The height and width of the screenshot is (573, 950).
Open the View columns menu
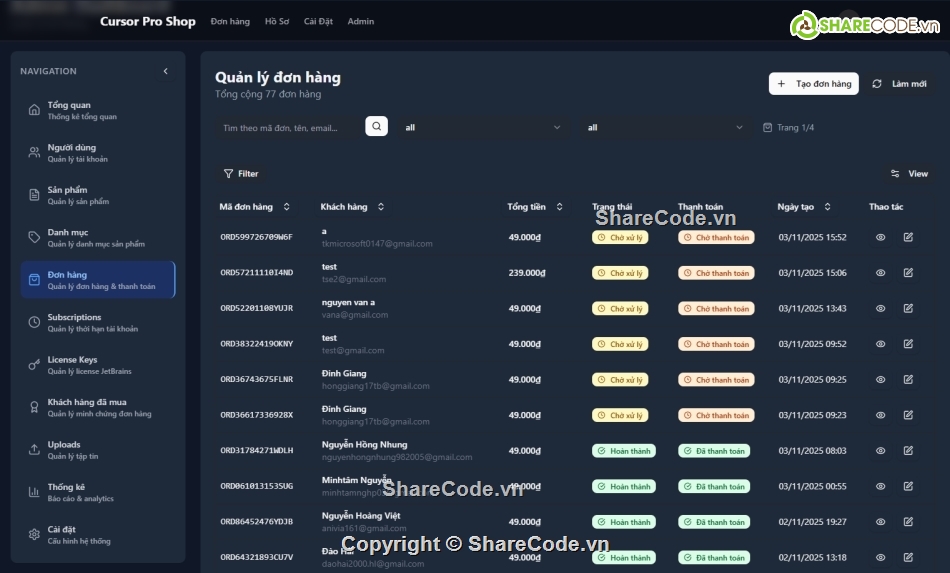(x=909, y=174)
